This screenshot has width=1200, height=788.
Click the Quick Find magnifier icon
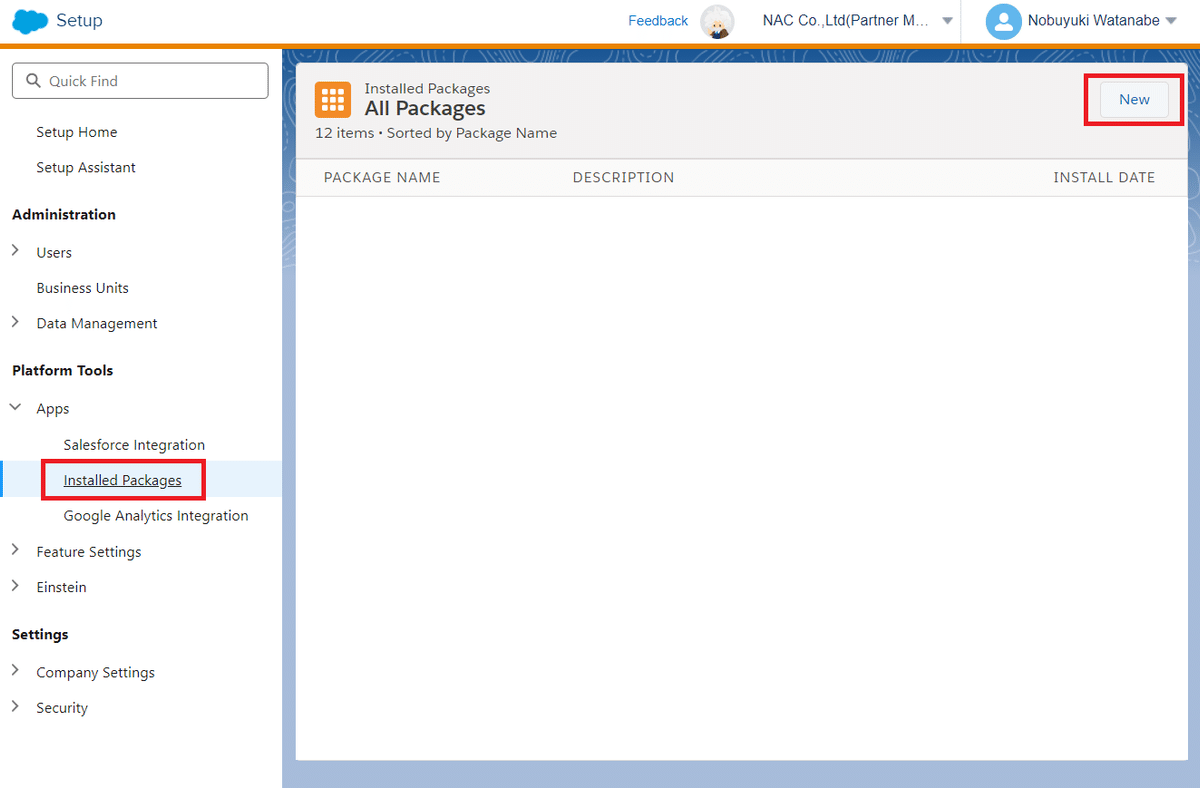[x=34, y=81]
